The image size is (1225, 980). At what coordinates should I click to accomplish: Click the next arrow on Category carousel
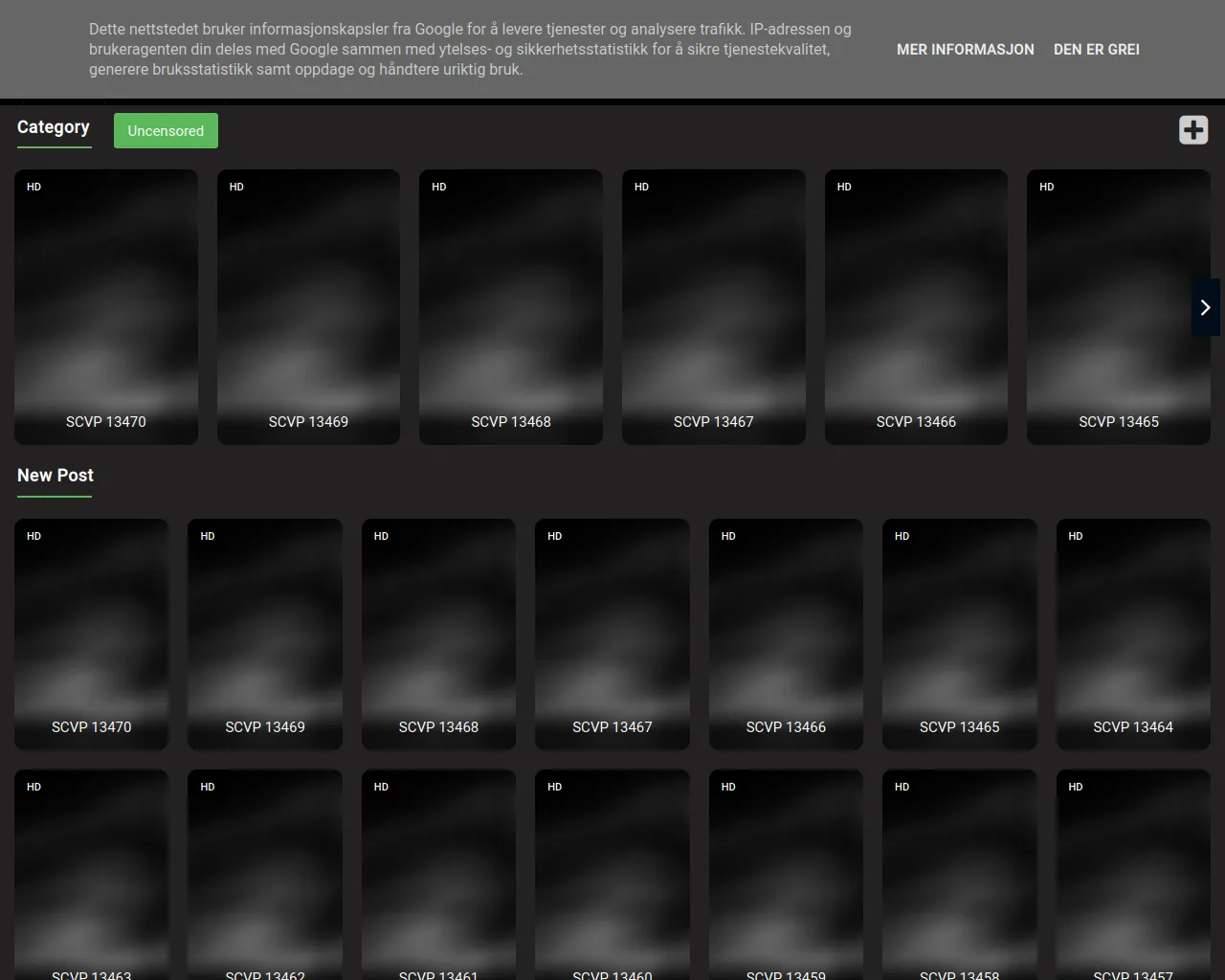pos(1205,307)
